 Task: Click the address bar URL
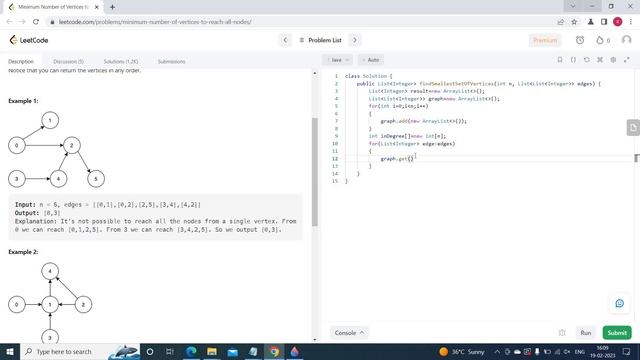pyautogui.click(x=155, y=22)
